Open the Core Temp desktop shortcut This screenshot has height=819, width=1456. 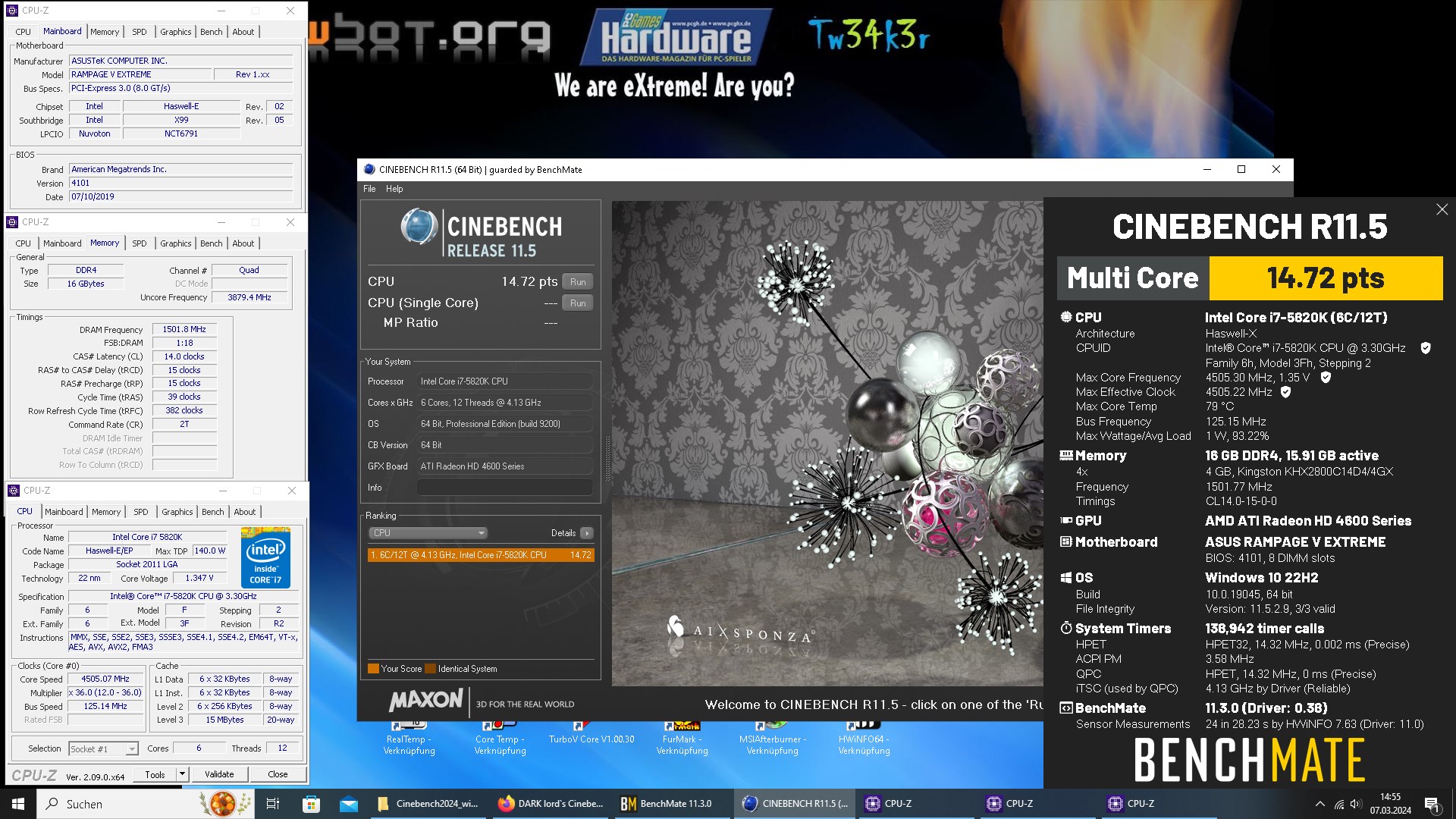(500, 739)
